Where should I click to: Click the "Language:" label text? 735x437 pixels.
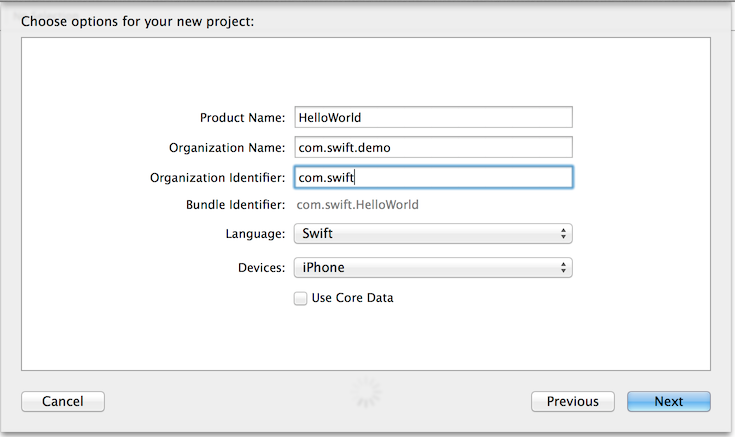coord(255,234)
